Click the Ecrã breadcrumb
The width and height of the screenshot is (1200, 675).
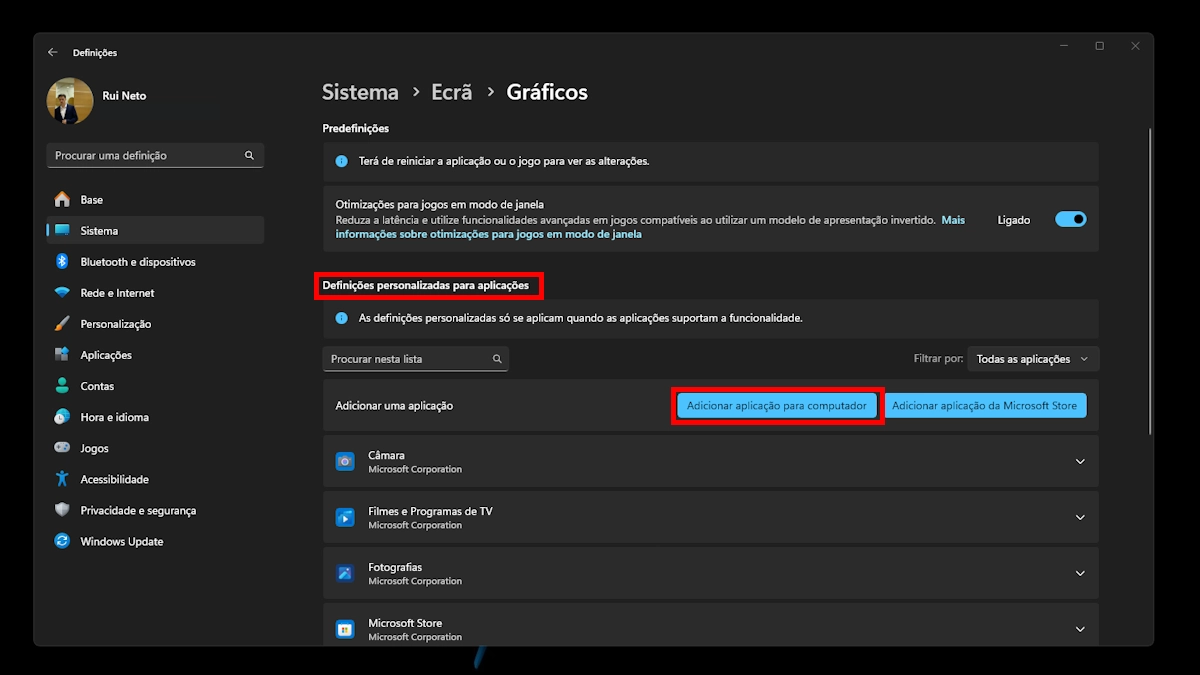pos(451,92)
